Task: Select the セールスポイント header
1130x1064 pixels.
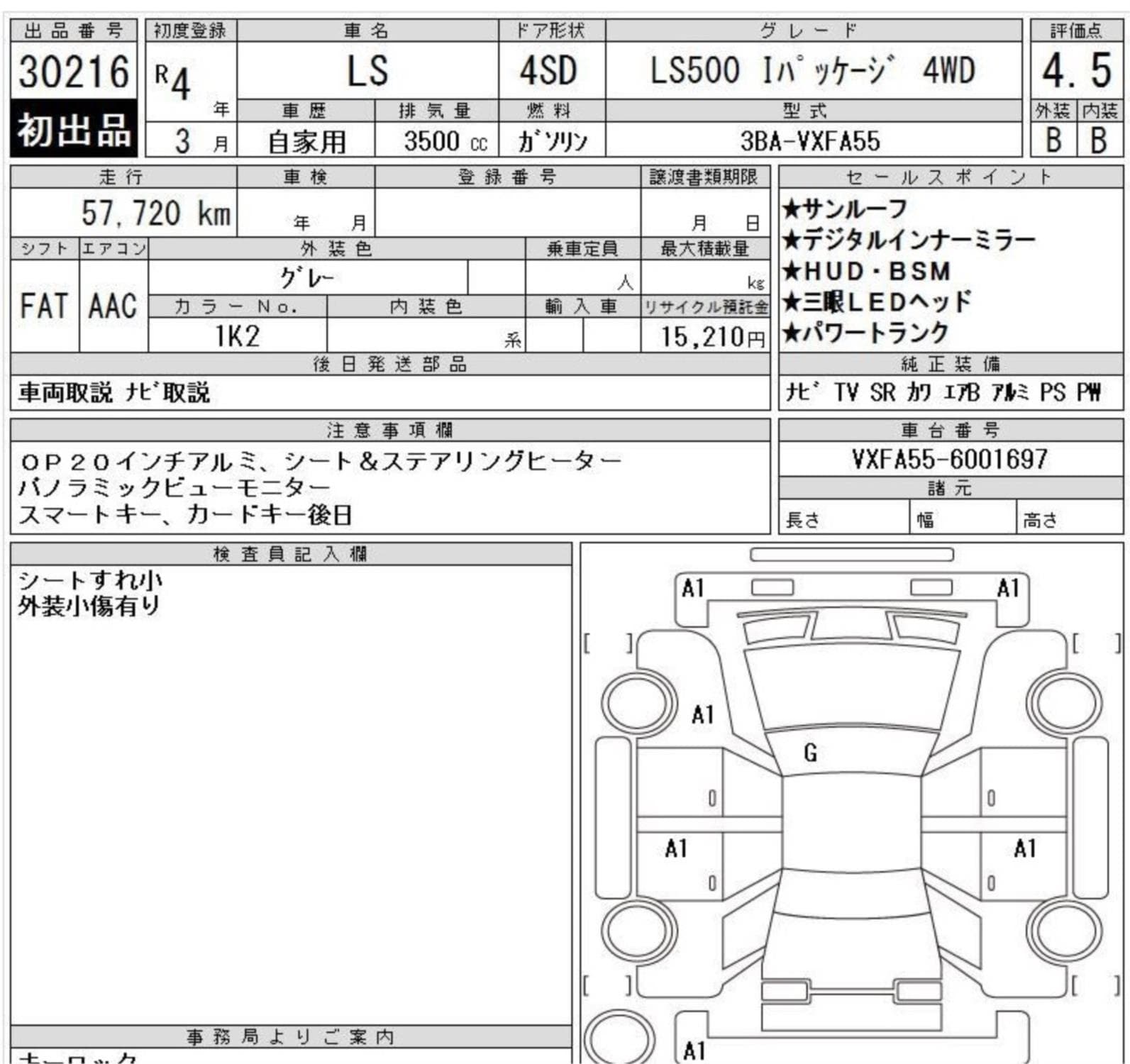Action: (x=951, y=177)
